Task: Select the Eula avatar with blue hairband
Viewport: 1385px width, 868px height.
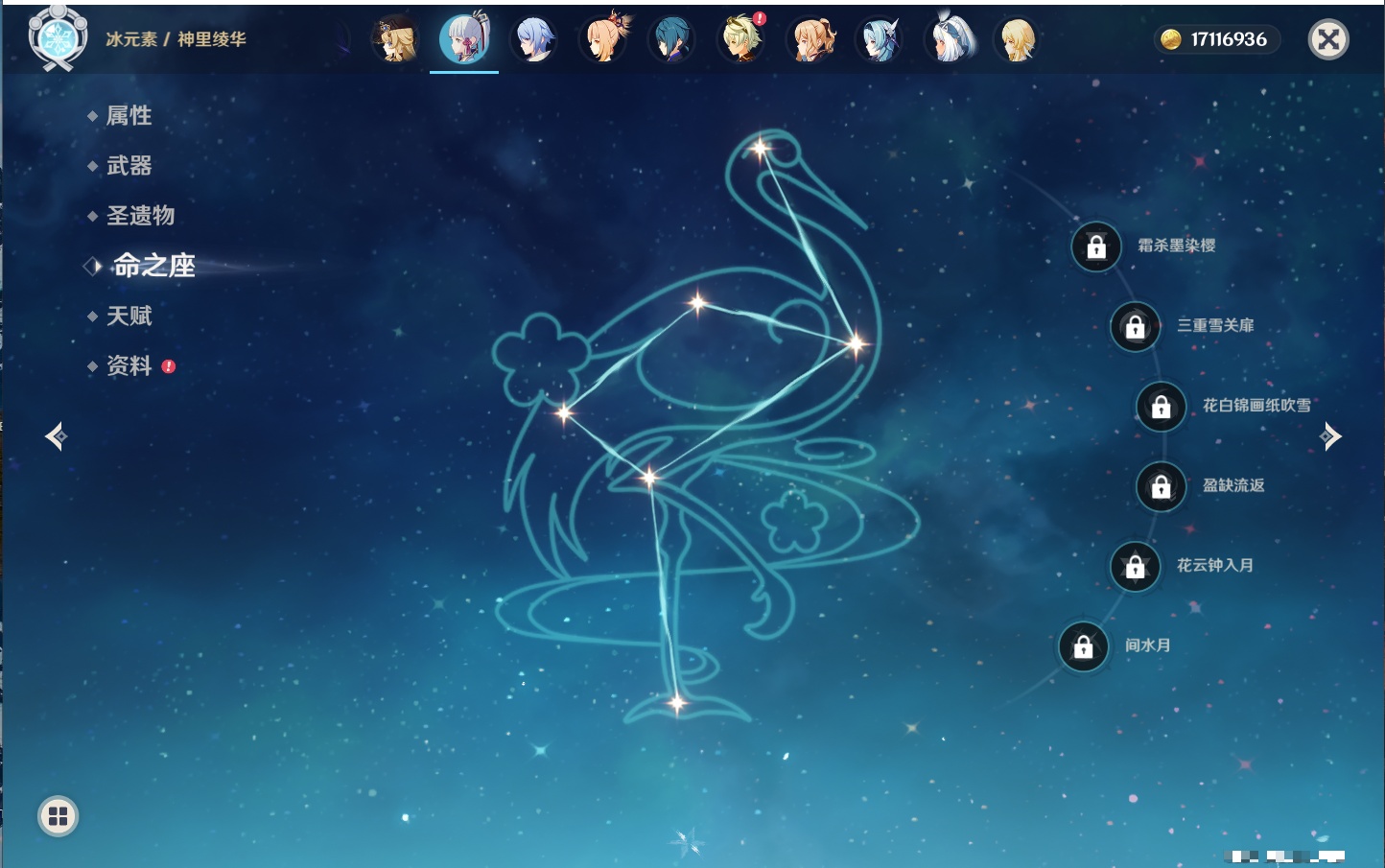Action: point(880,39)
